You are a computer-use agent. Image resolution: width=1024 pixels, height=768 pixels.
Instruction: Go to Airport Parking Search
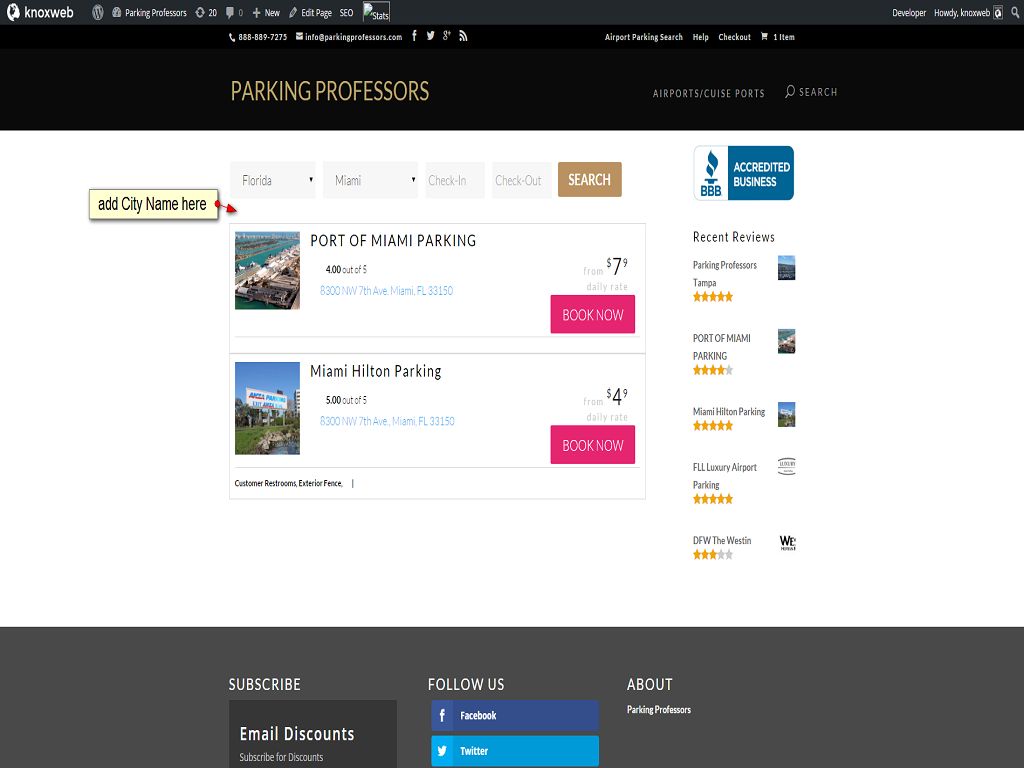pos(643,37)
